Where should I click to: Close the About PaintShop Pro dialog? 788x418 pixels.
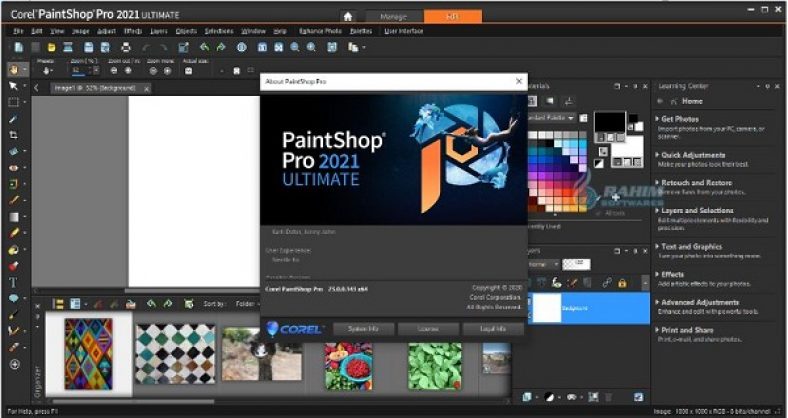pyautogui.click(x=519, y=81)
